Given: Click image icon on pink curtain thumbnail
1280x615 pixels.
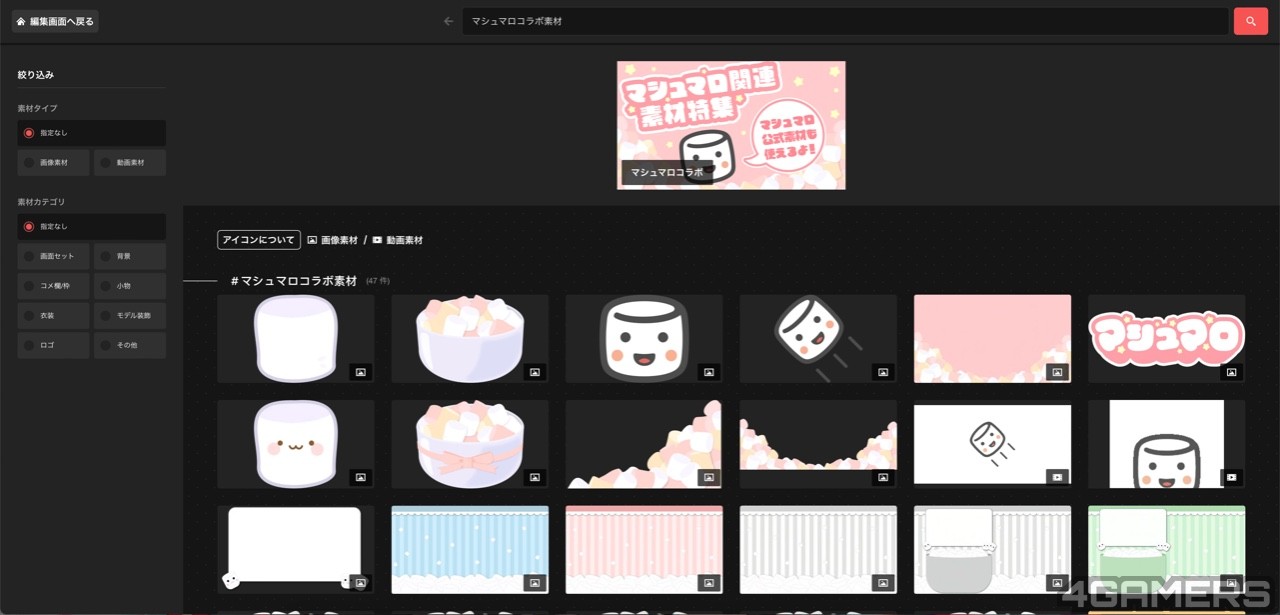Looking at the screenshot, I should point(709,583).
